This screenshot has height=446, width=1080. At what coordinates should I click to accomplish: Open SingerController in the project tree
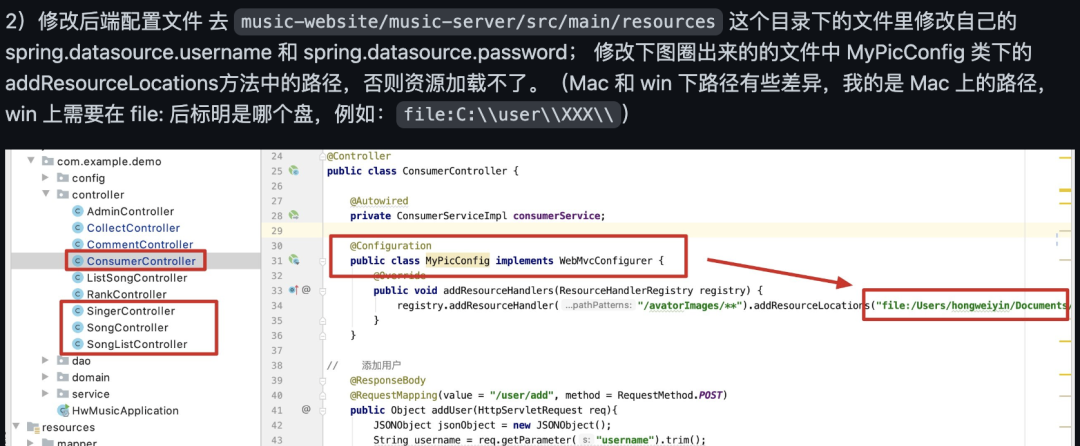[x=131, y=311]
